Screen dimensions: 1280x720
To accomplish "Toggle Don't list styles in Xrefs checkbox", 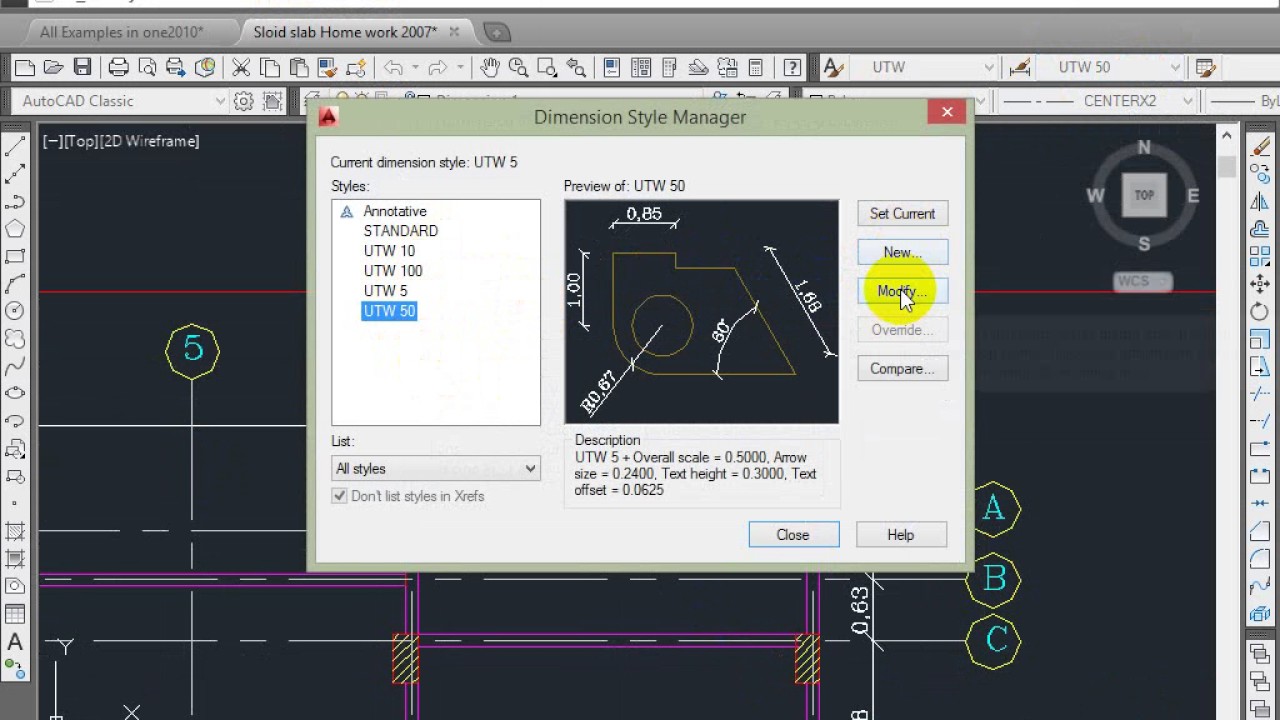I will (x=340, y=496).
